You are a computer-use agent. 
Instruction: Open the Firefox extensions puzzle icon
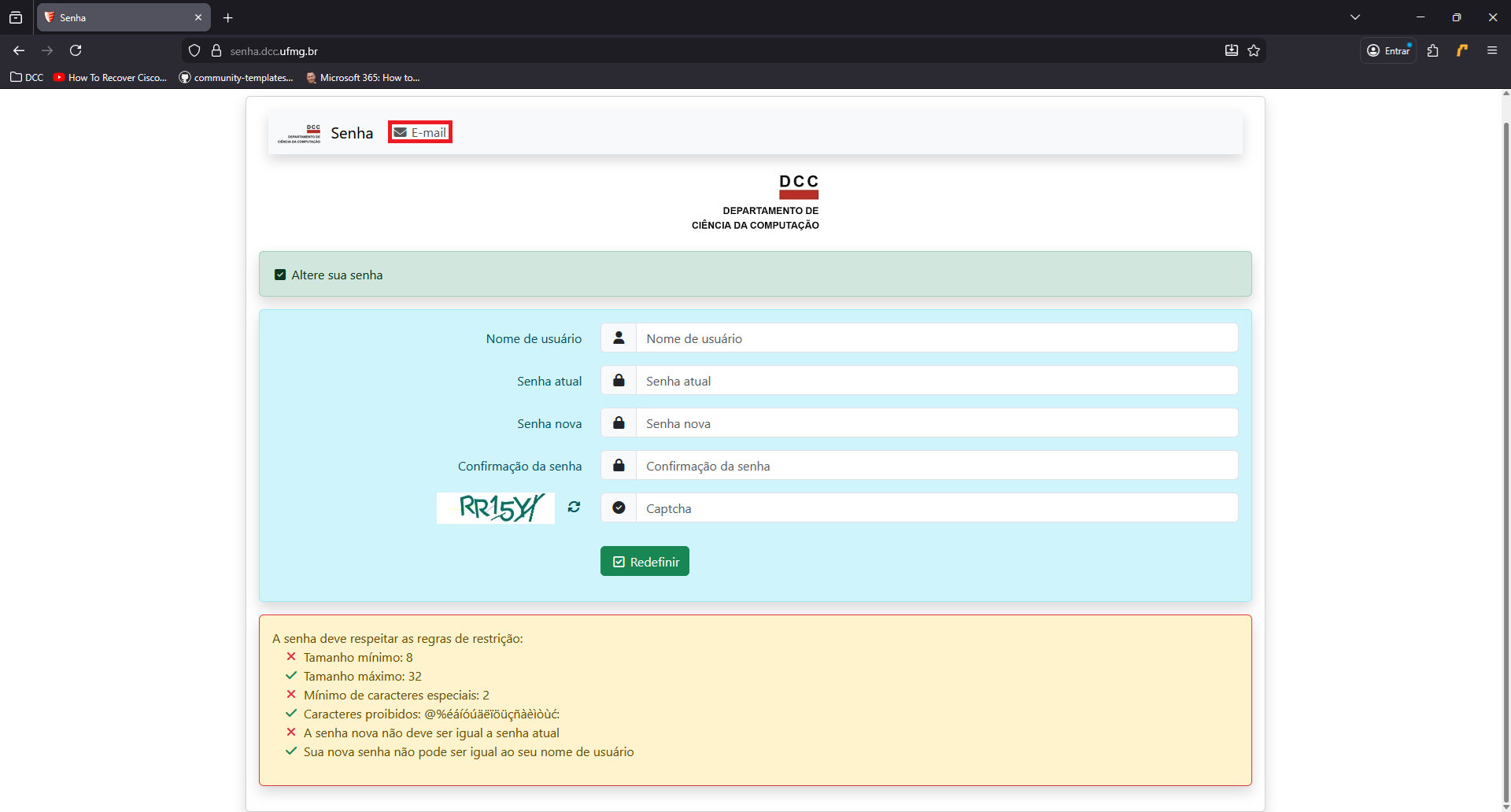click(1432, 51)
